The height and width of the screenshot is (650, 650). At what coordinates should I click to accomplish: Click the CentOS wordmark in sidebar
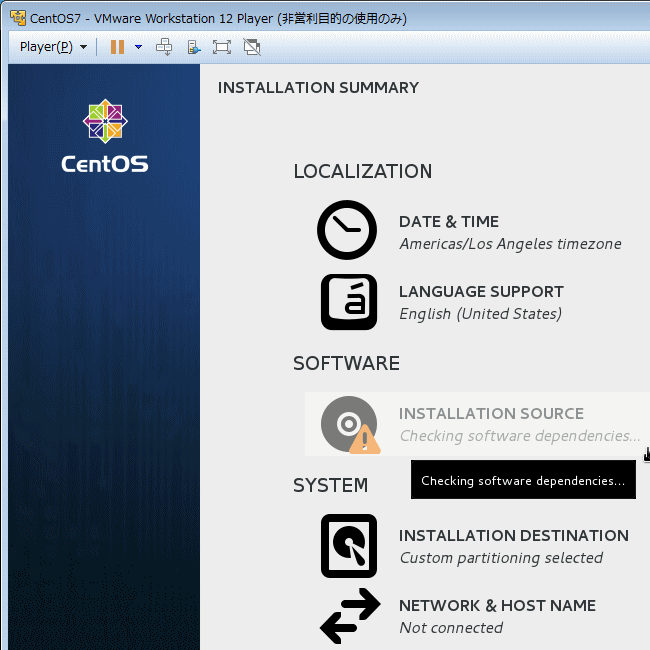coord(105,164)
